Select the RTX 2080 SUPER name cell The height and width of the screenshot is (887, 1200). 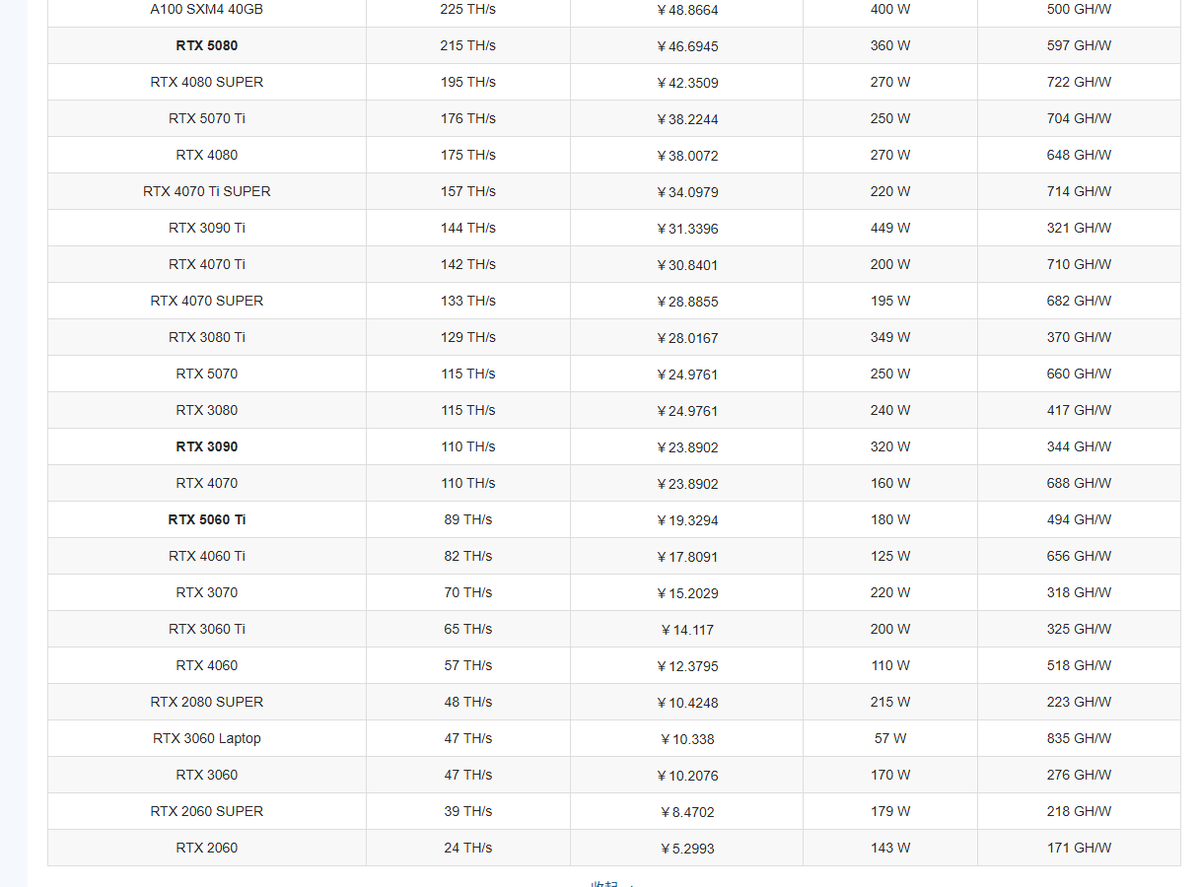207,702
